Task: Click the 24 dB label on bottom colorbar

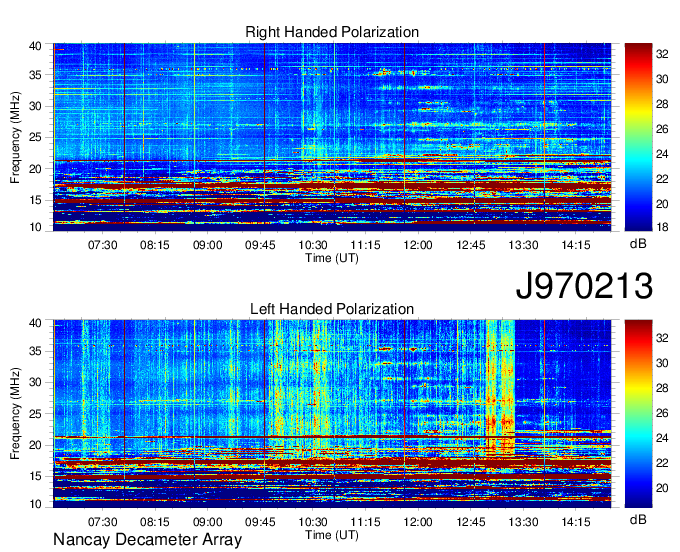Action: [x=662, y=438]
